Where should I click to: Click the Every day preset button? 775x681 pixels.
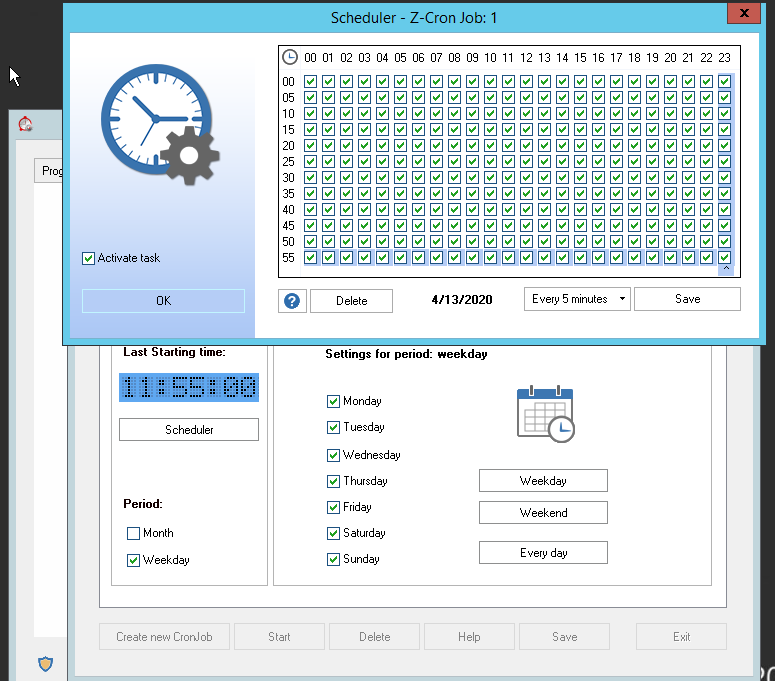click(x=543, y=553)
